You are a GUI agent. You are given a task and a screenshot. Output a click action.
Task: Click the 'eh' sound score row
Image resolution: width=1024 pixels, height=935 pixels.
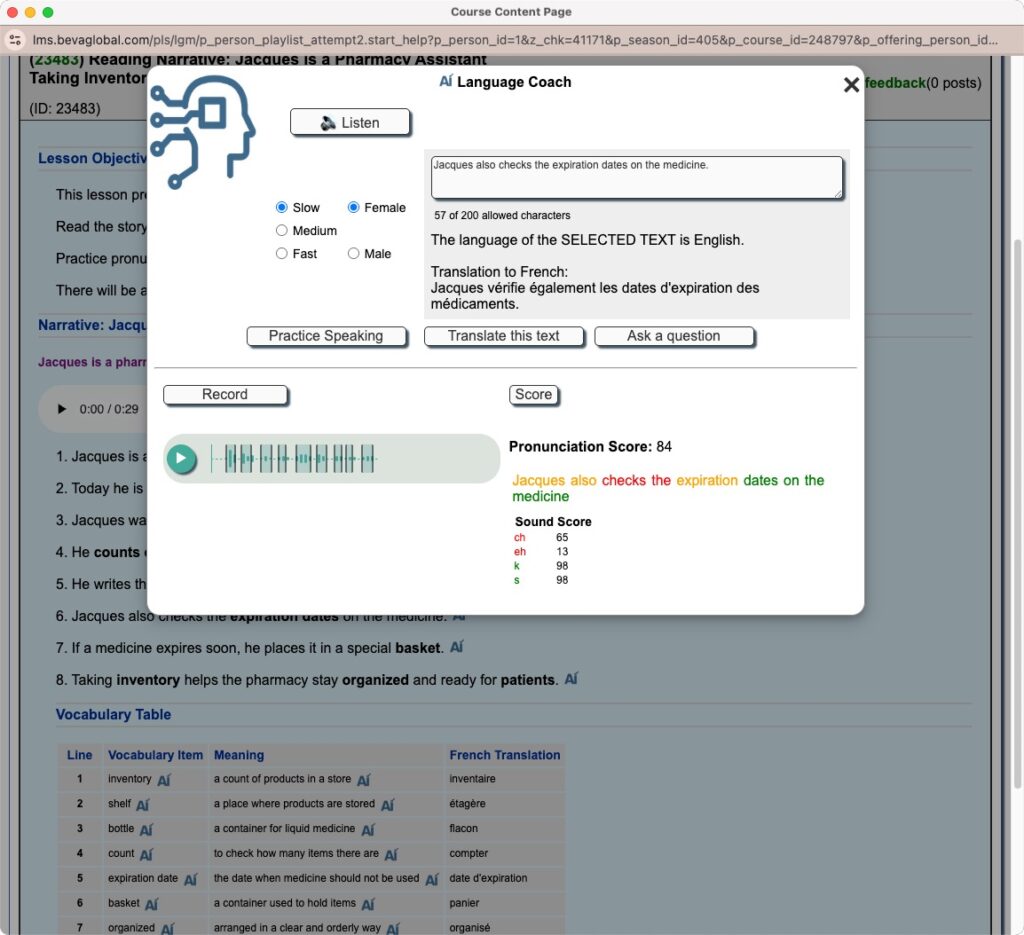pyautogui.click(x=541, y=552)
